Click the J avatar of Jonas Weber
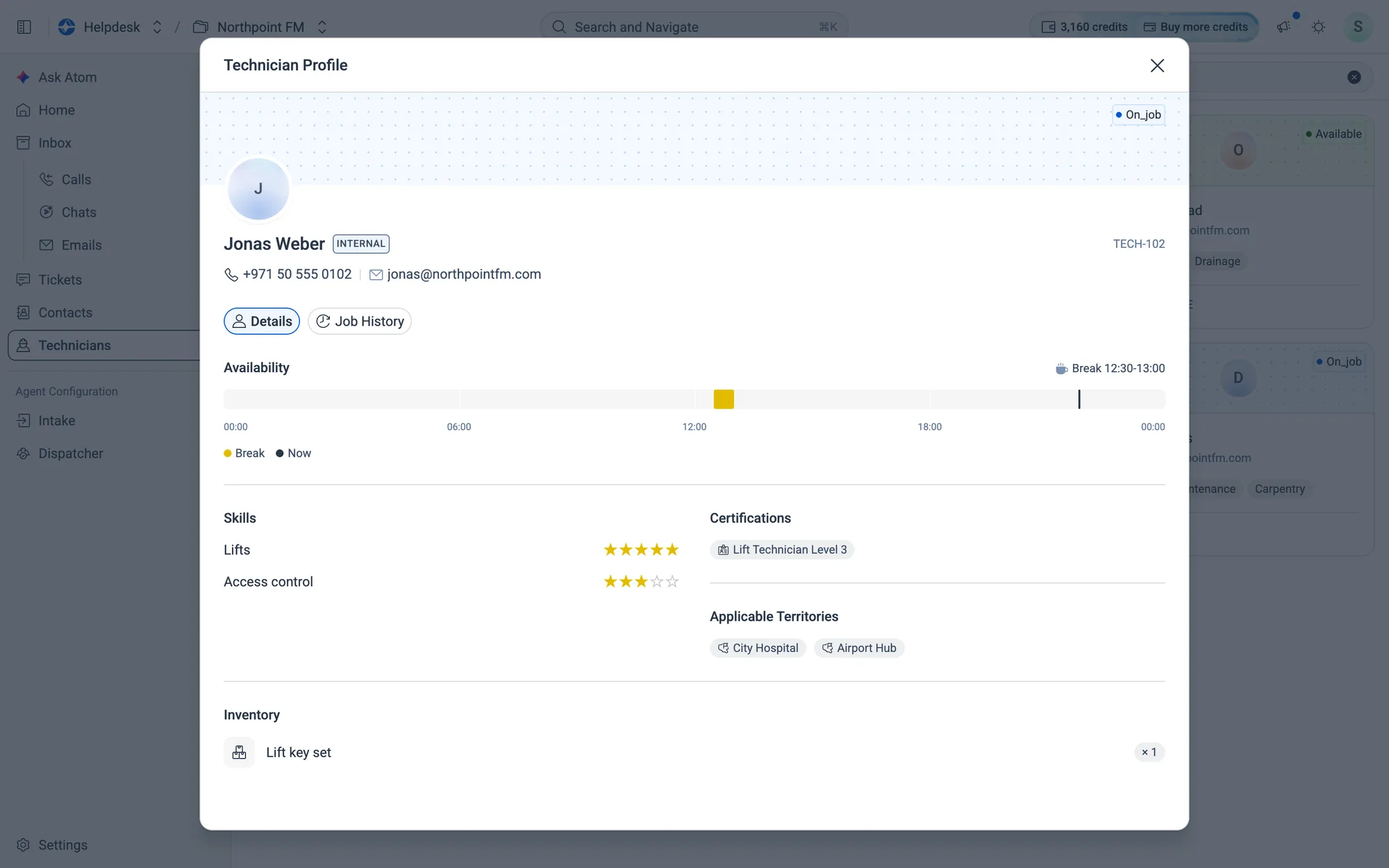The image size is (1389, 868). tap(258, 189)
